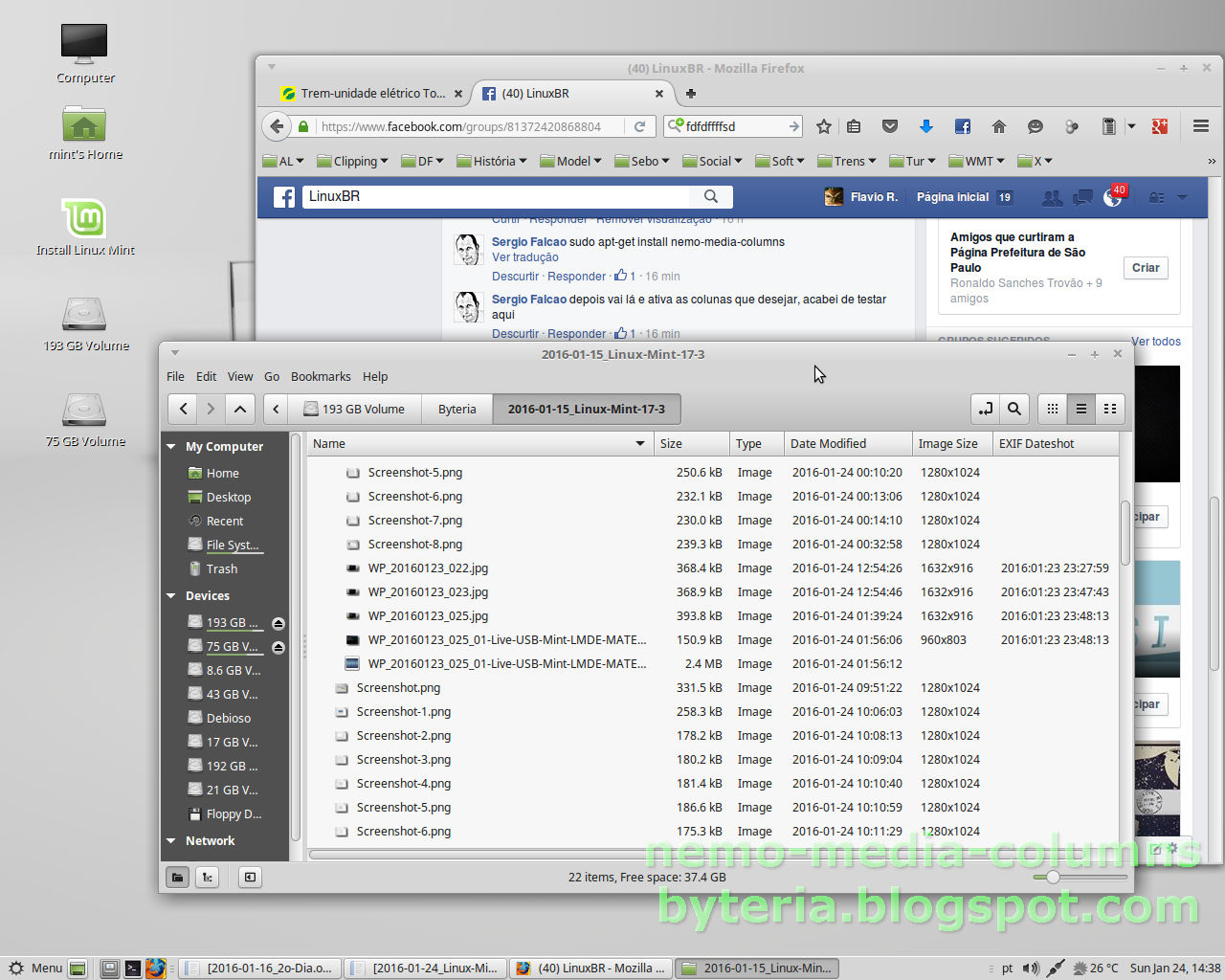Open the Bookmarks menu in Nemo

coord(321,376)
